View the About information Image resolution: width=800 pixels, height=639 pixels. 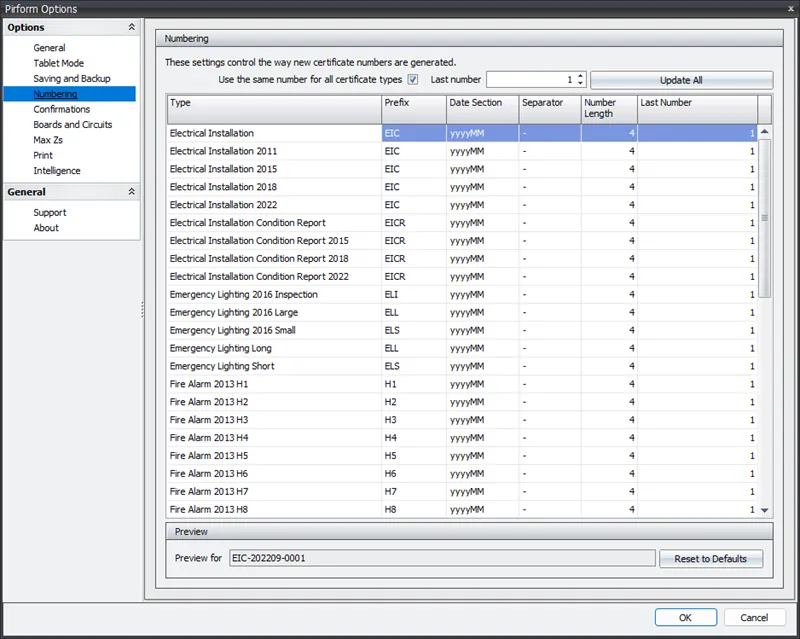pyautogui.click(x=44, y=227)
